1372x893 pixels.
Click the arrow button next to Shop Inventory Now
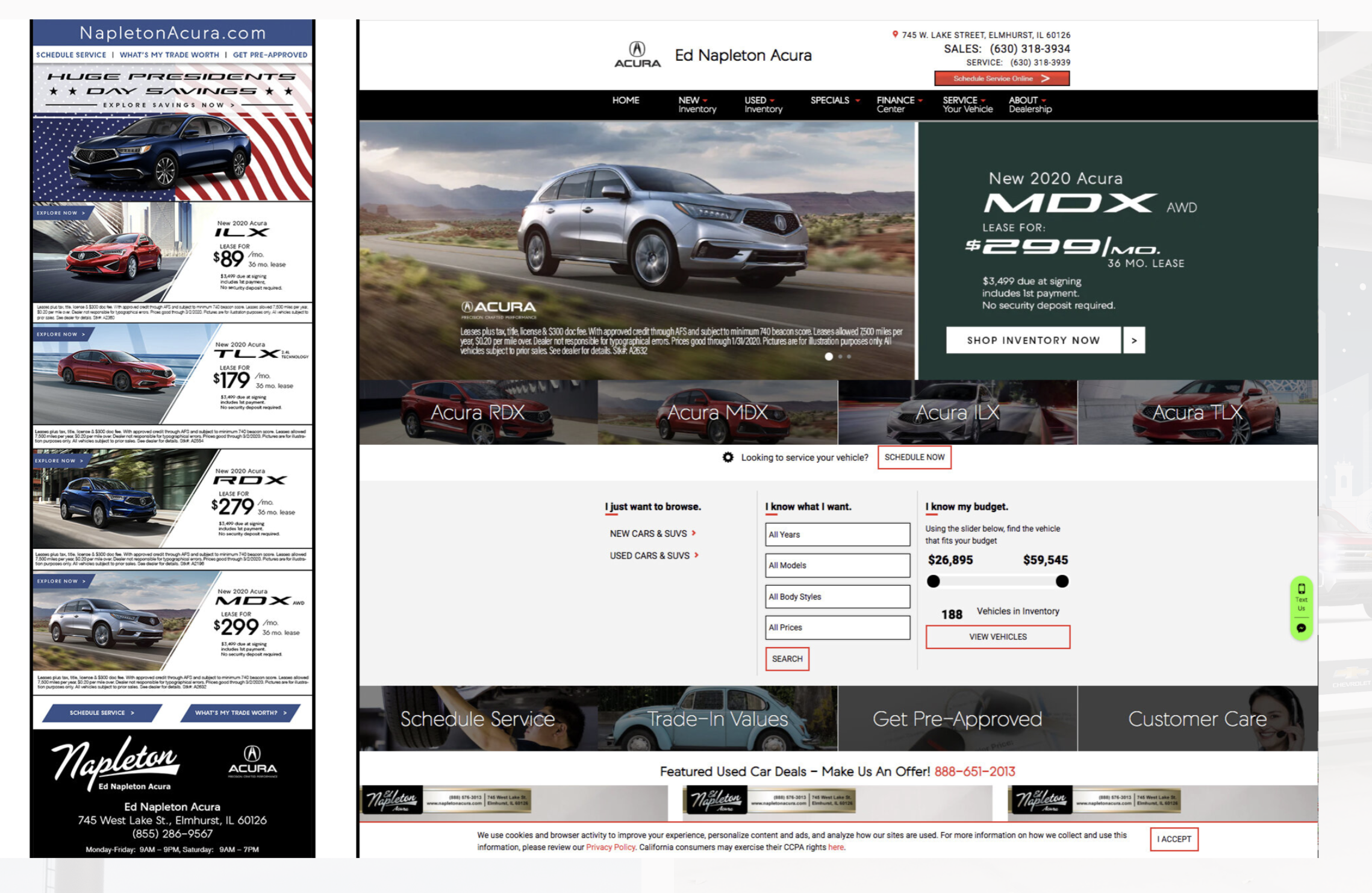pos(1134,340)
